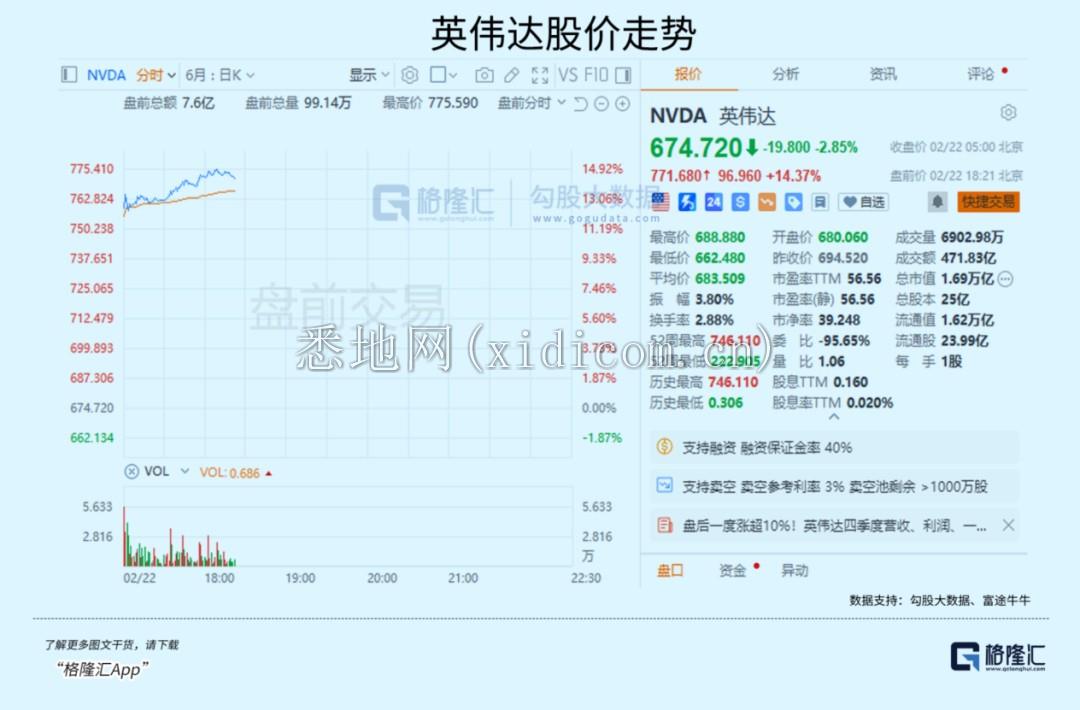Screen dimensions: 1080x710
Task: Open the camera snapshot tool in chart toolbar
Action: [484, 74]
